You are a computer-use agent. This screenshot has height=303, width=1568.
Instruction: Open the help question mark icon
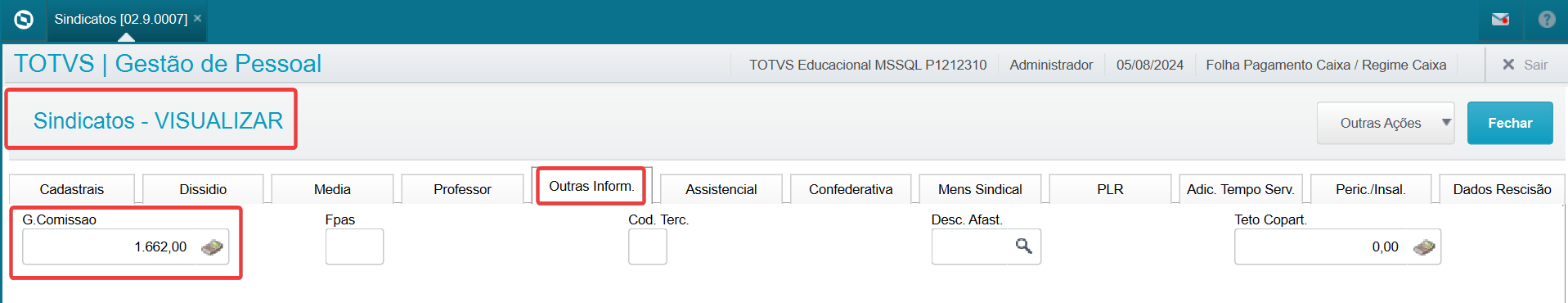[1547, 19]
